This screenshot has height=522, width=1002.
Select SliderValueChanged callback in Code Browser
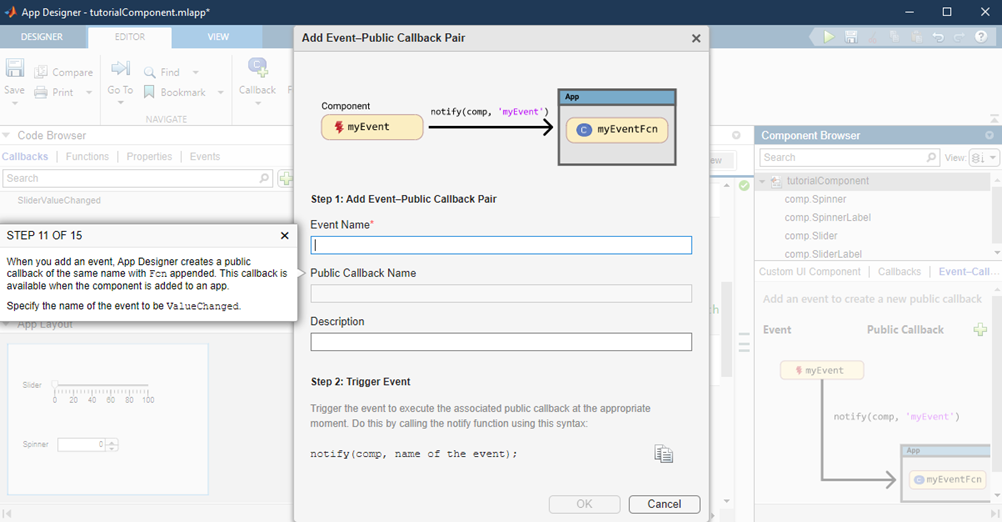(59, 200)
